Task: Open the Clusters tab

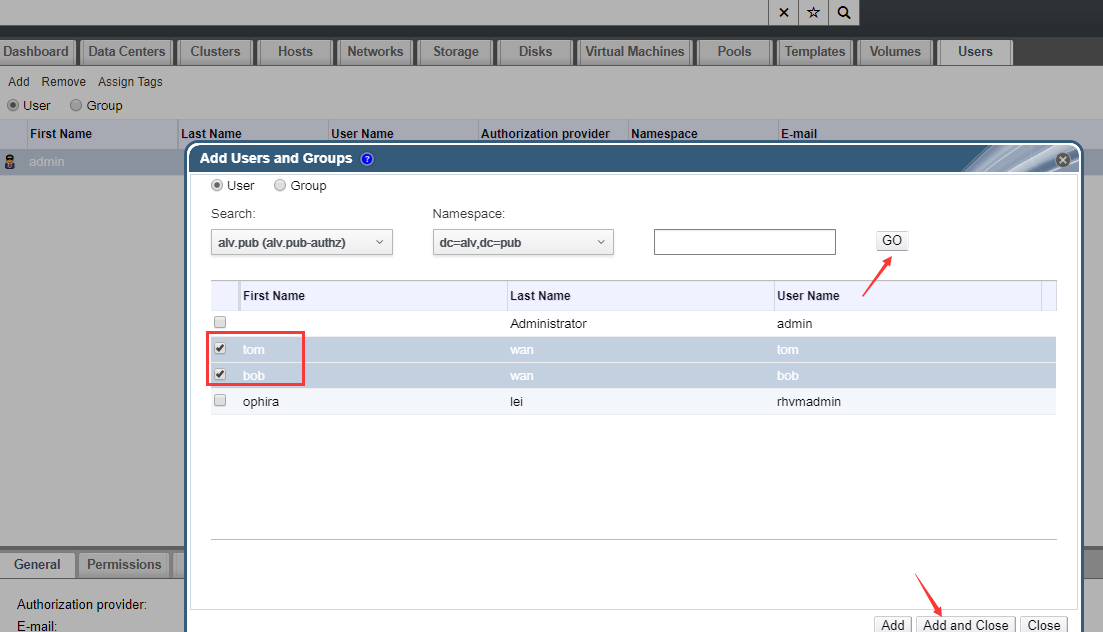Action: point(215,52)
